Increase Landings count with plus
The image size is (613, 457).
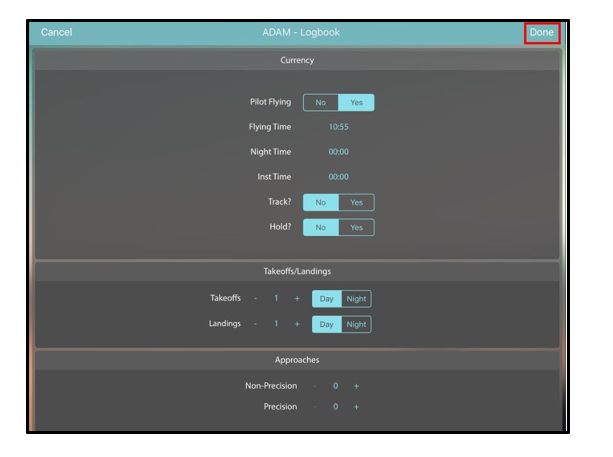[297, 324]
